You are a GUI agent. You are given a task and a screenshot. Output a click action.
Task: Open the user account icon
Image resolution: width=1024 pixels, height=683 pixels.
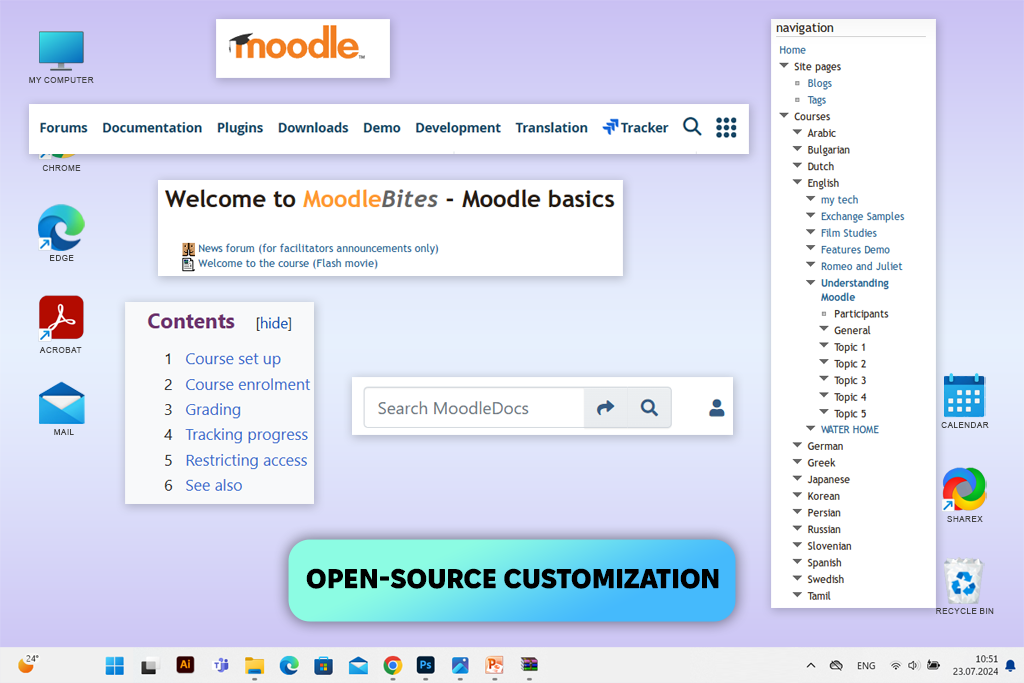click(716, 407)
